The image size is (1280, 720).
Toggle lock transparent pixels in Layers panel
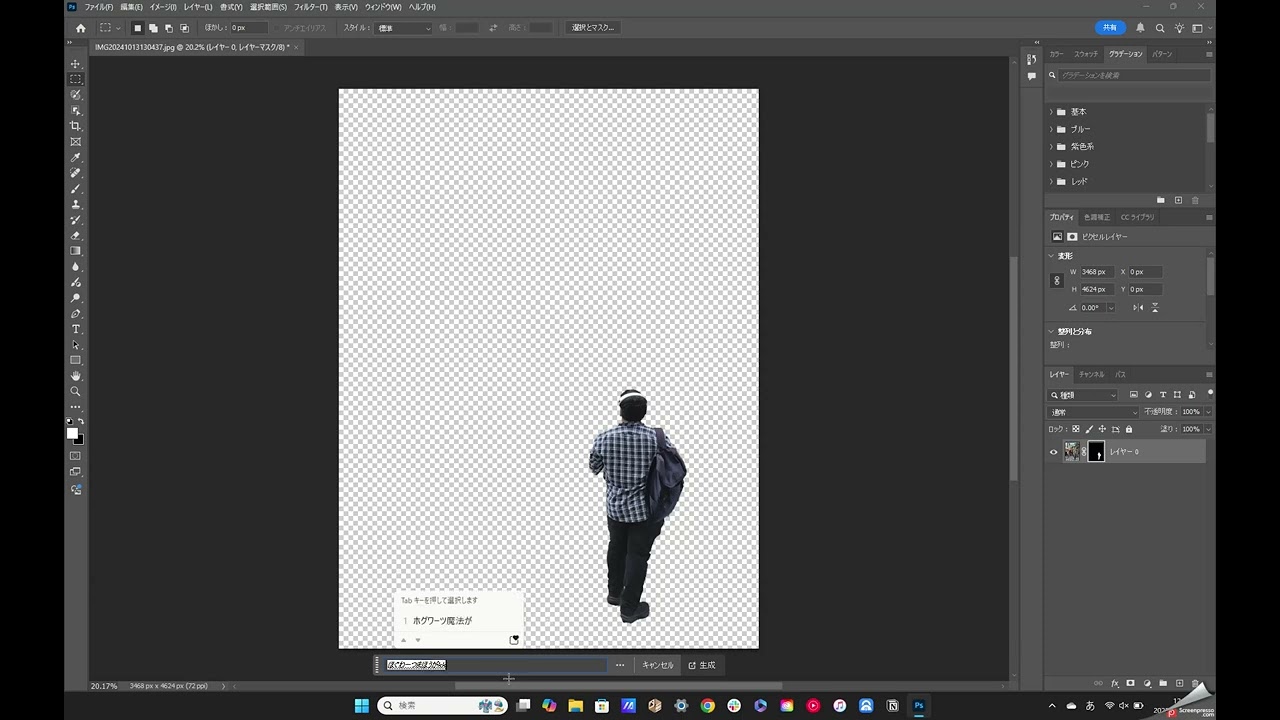[x=1076, y=429]
